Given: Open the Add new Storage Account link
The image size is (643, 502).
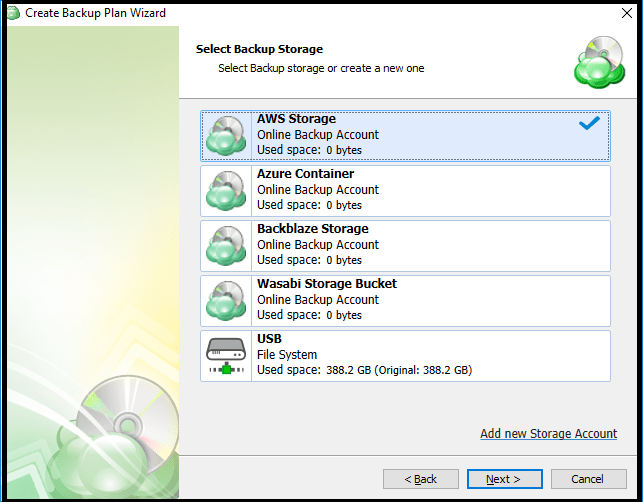Looking at the screenshot, I should [x=548, y=434].
